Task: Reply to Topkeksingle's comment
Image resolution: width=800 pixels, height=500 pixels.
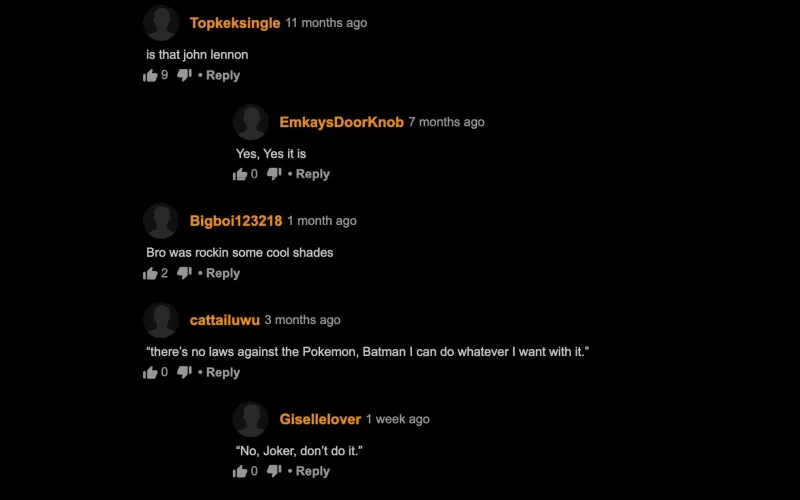Action: (223, 76)
